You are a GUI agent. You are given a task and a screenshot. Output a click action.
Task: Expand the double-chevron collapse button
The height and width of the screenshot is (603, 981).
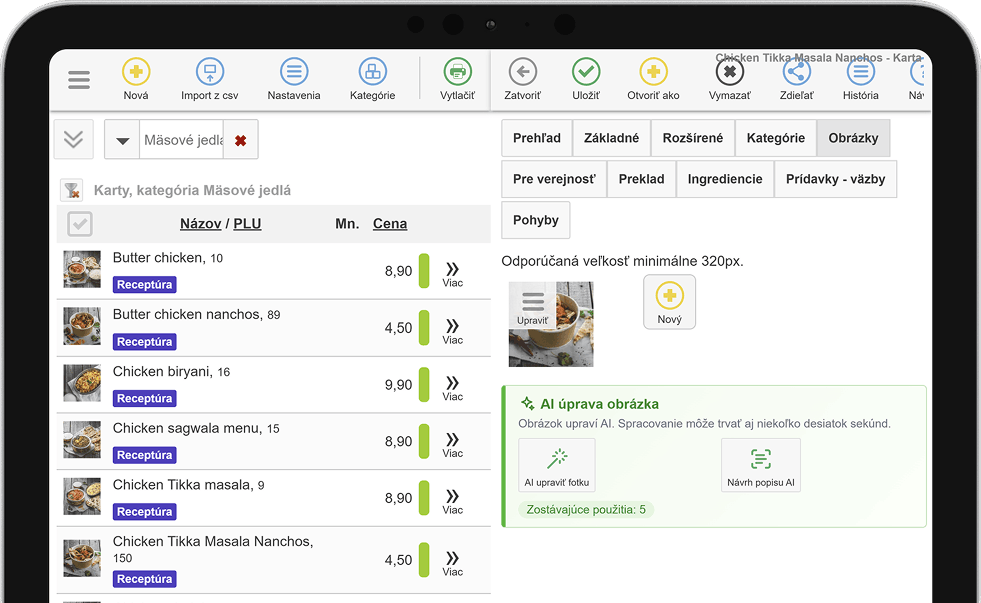click(x=74, y=139)
